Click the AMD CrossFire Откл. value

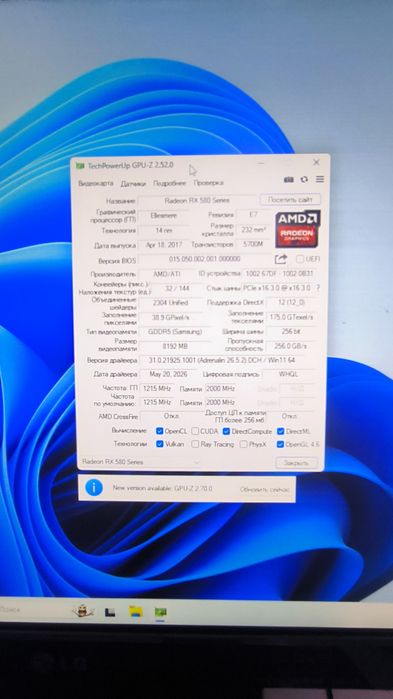(x=171, y=416)
